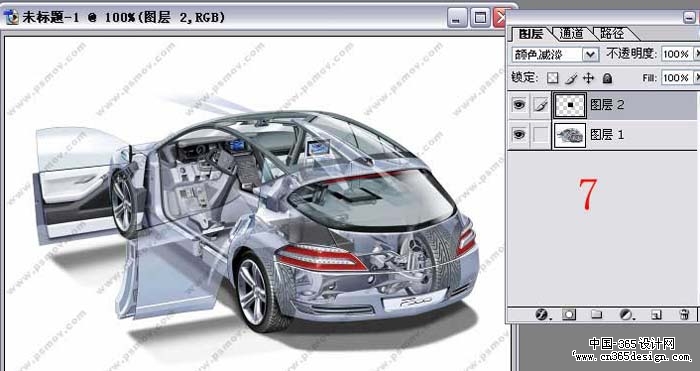Lock layer position move icon
Viewport: 700px width, 371px height.
click(589, 79)
